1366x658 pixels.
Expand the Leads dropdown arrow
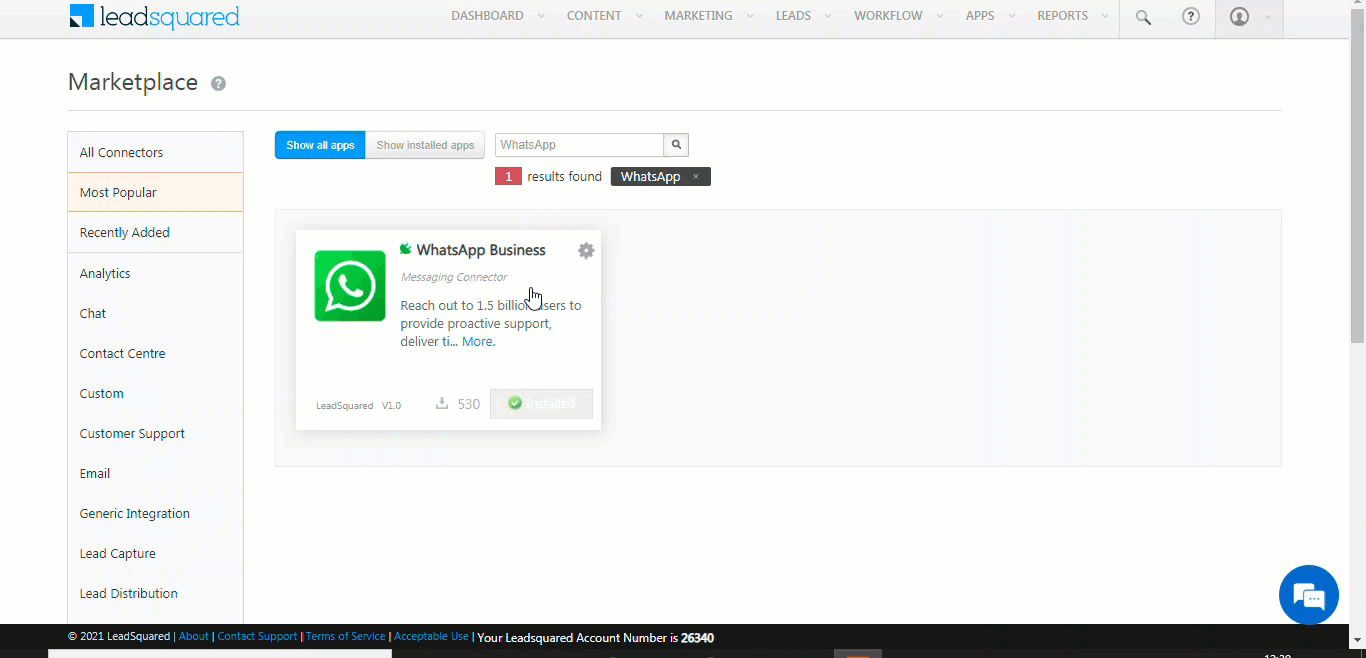coord(828,17)
